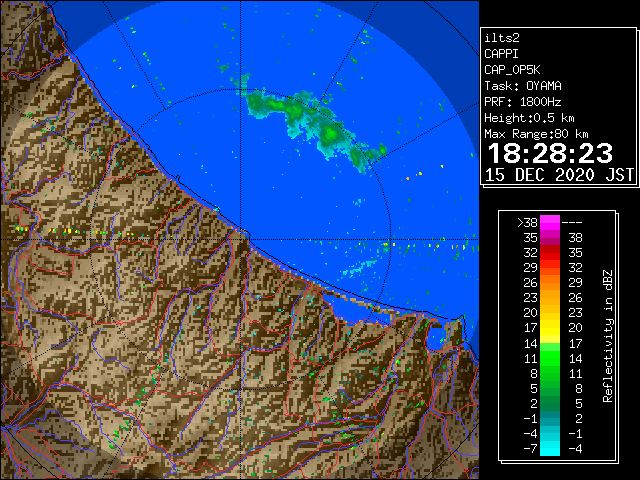Click the '---' label atop legend right column
The image size is (640, 480).
[x=572, y=223]
